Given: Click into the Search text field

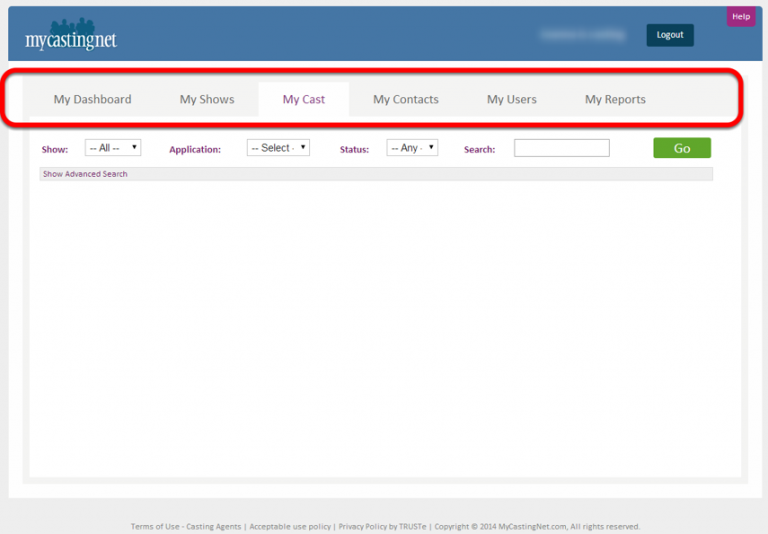Looking at the screenshot, I should [x=561, y=148].
